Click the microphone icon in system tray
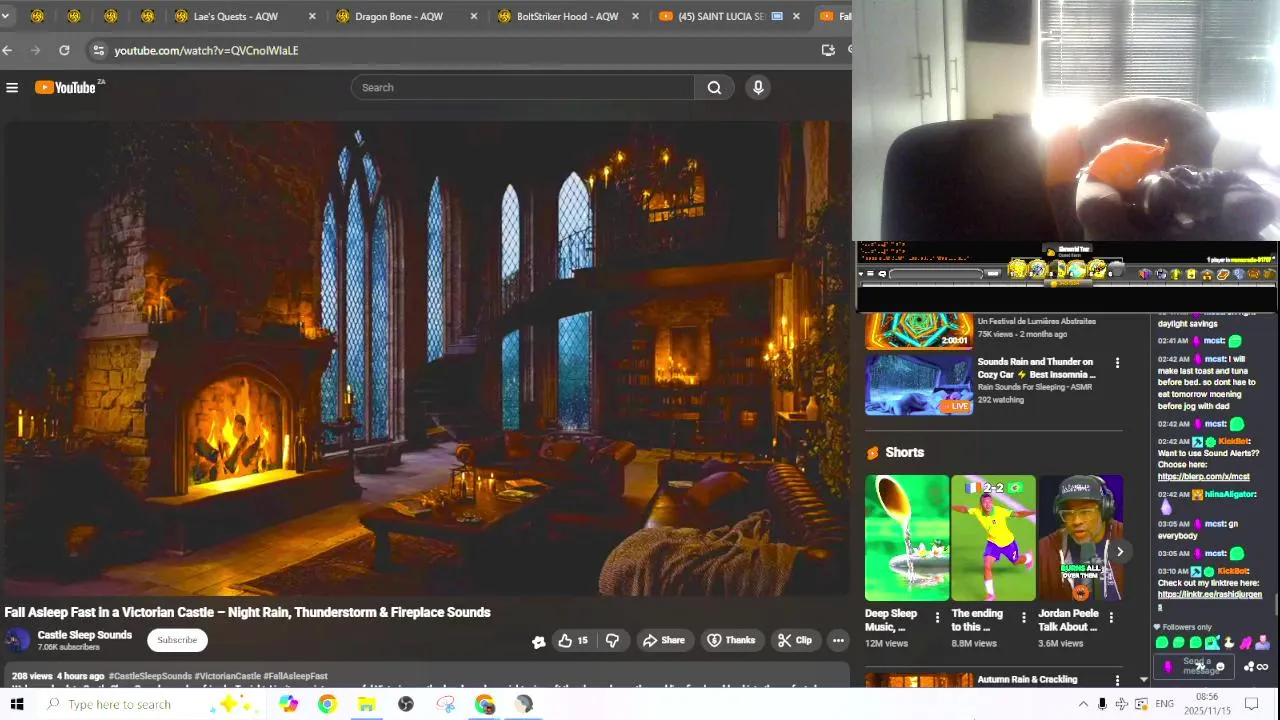 (x=1102, y=704)
